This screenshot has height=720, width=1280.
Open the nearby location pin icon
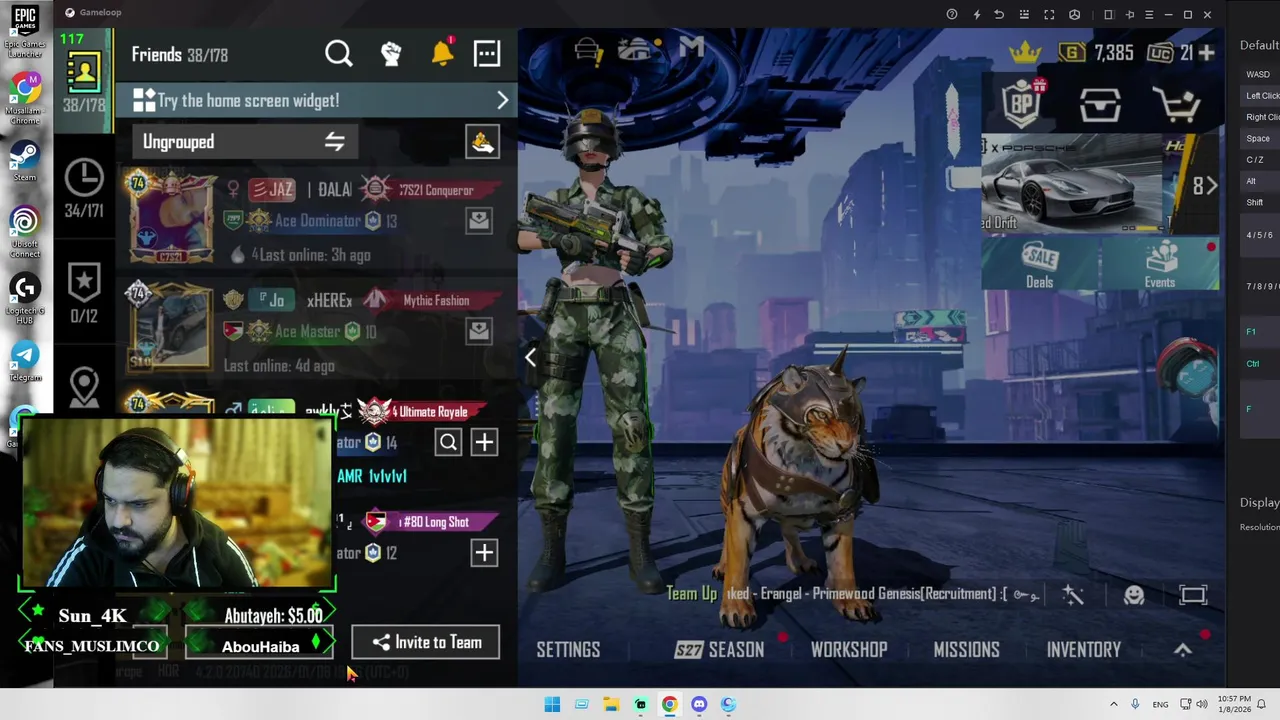(x=84, y=387)
